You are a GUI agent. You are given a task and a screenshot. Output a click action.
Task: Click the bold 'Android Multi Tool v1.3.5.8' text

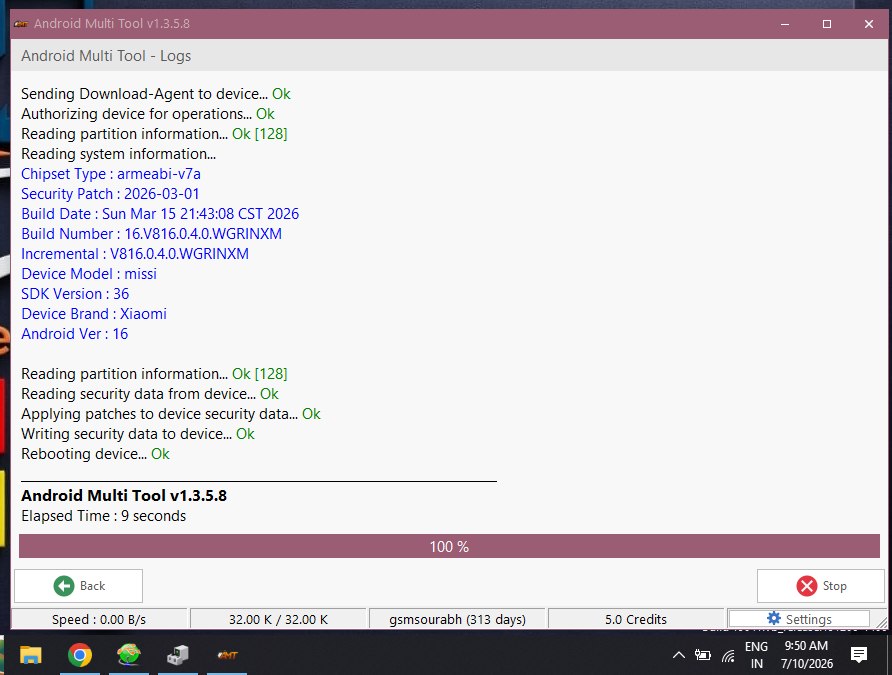coord(124,496)
